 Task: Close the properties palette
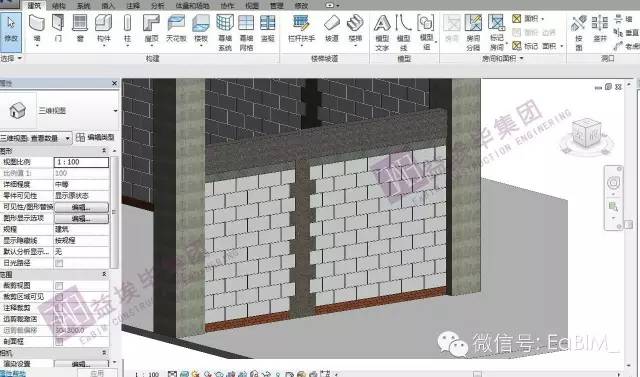[115, 83]
